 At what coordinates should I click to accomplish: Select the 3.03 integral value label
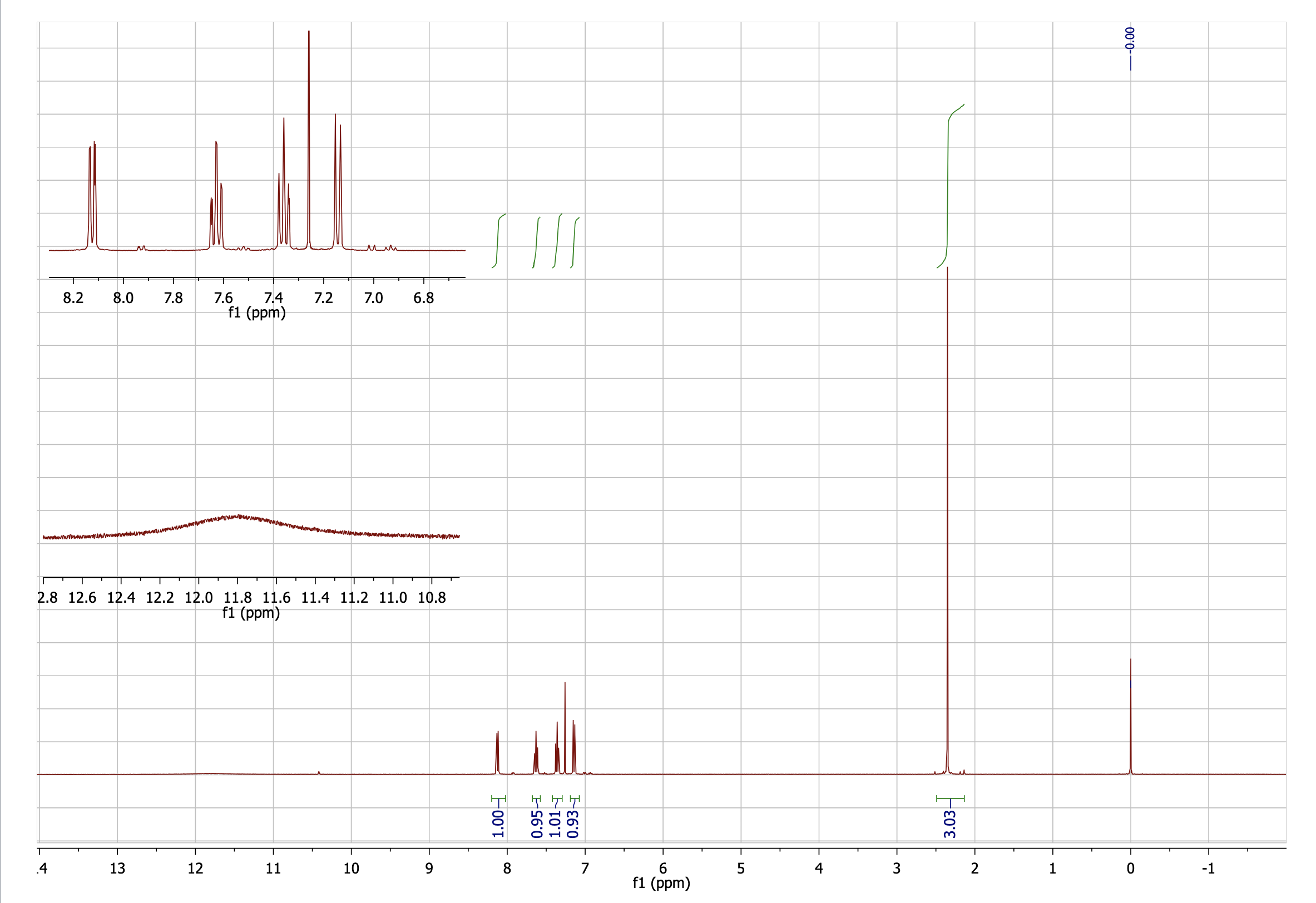tap(949, 823)
